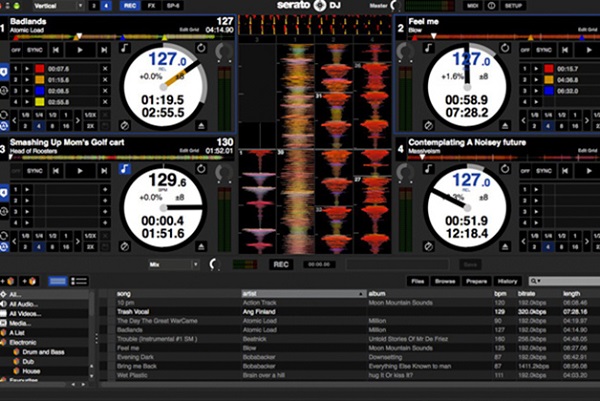
Task: Shift deck 3 loop sizes right
Action: click(x=78, y=241)
